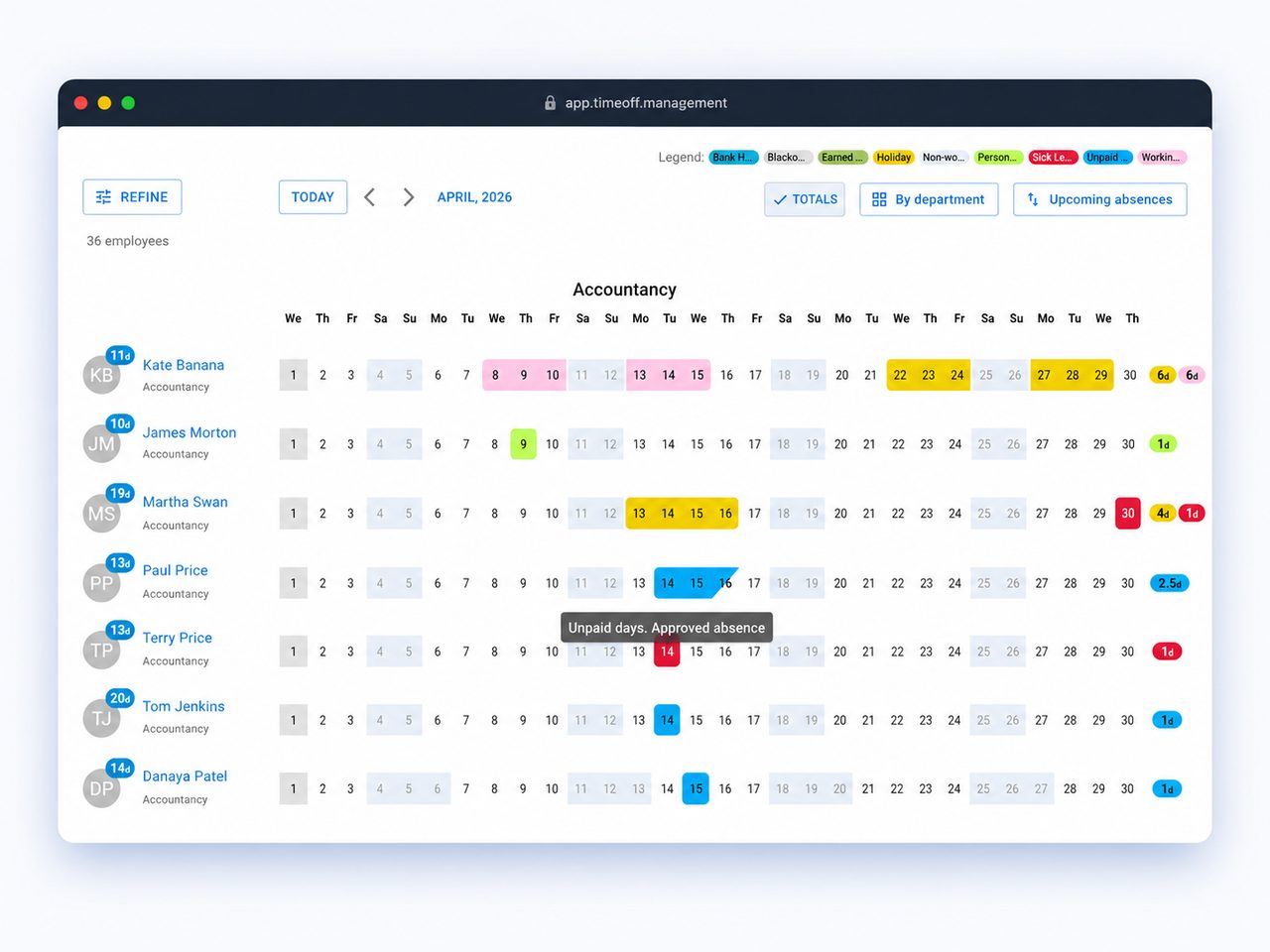Select Martha Swan's yellow holiday day 13
Screen dimensions: 1270x952
(639, 514)
